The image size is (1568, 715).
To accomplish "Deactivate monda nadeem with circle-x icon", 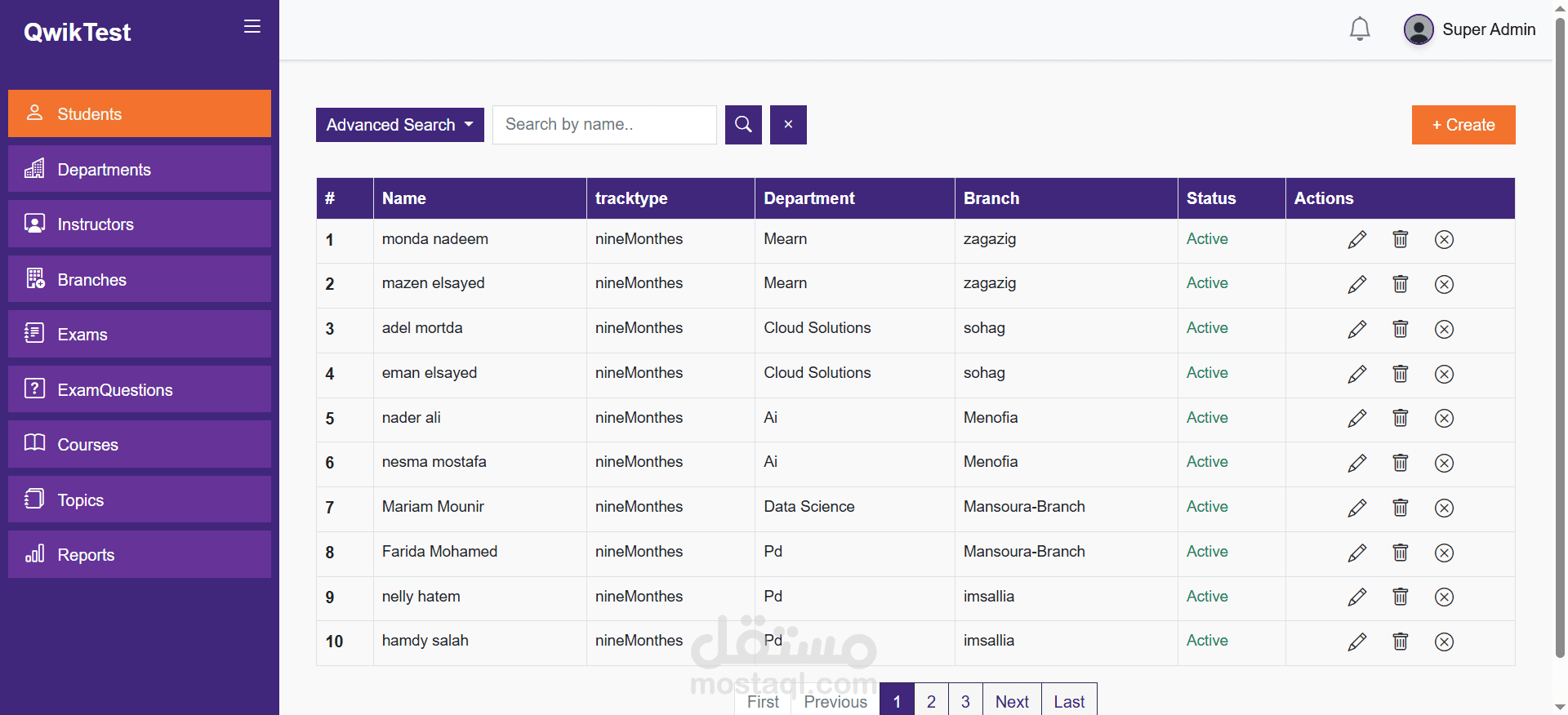I will point(1444,240).
